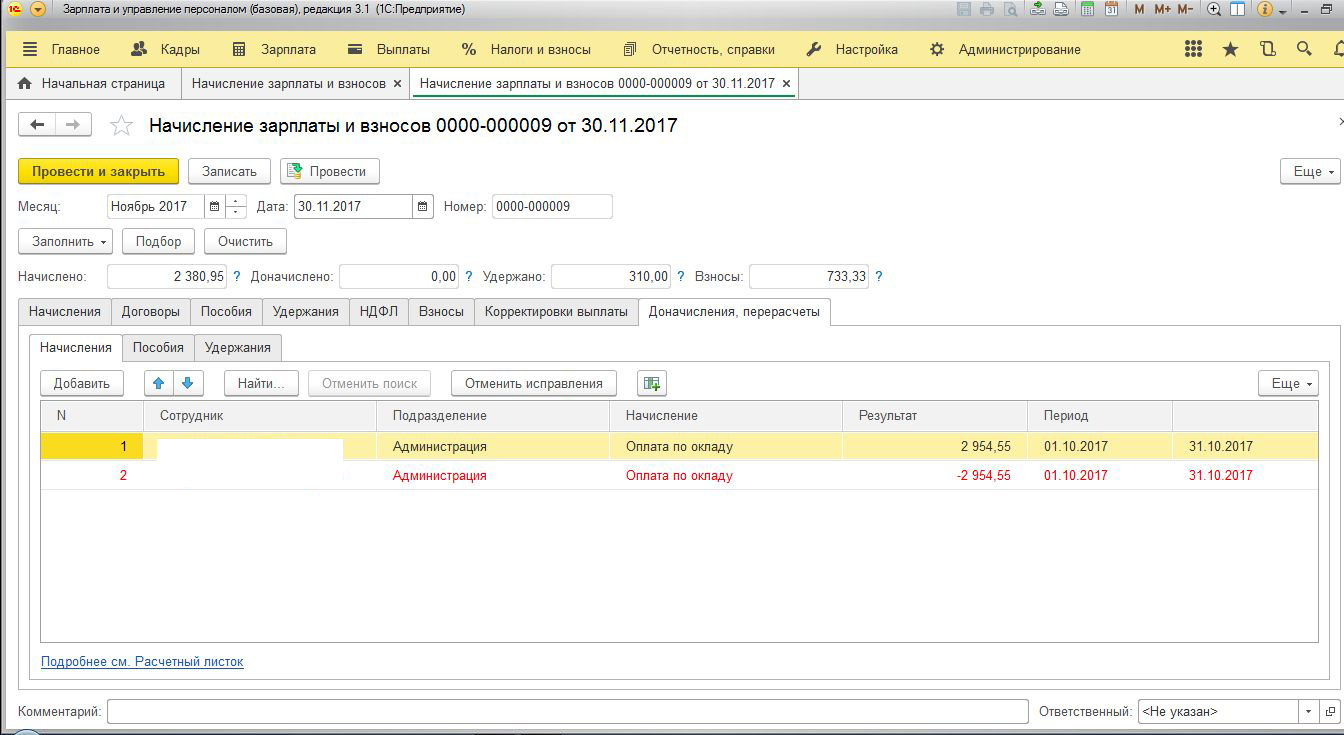The image size is (1344, 735).
Task: Expand the top Еще menu
Action: click(1309, 171)
